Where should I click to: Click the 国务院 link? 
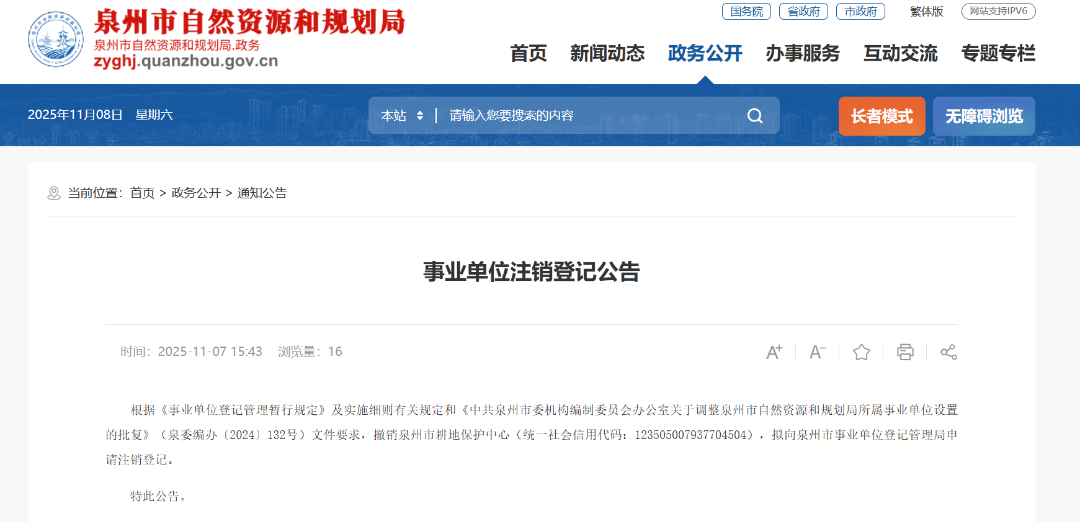(746, 12)
